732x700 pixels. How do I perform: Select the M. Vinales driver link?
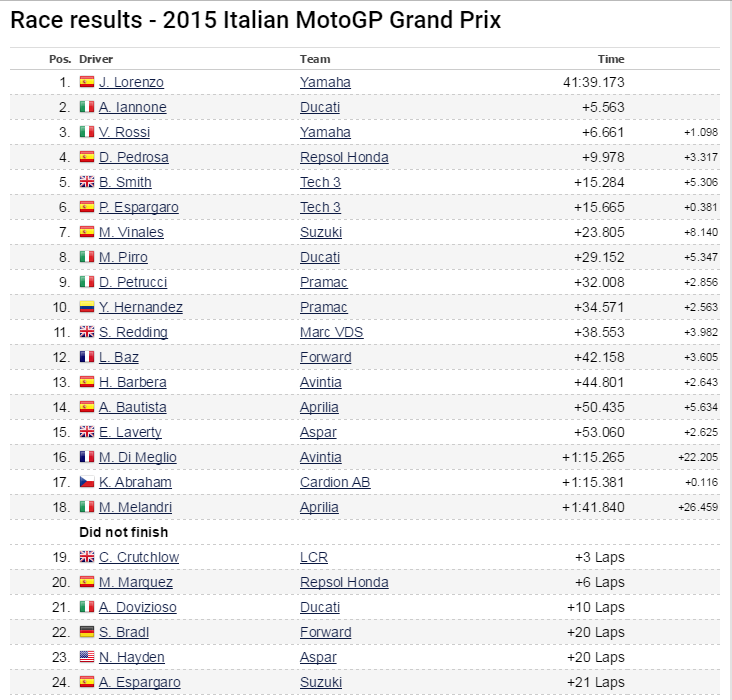(131, 232)
